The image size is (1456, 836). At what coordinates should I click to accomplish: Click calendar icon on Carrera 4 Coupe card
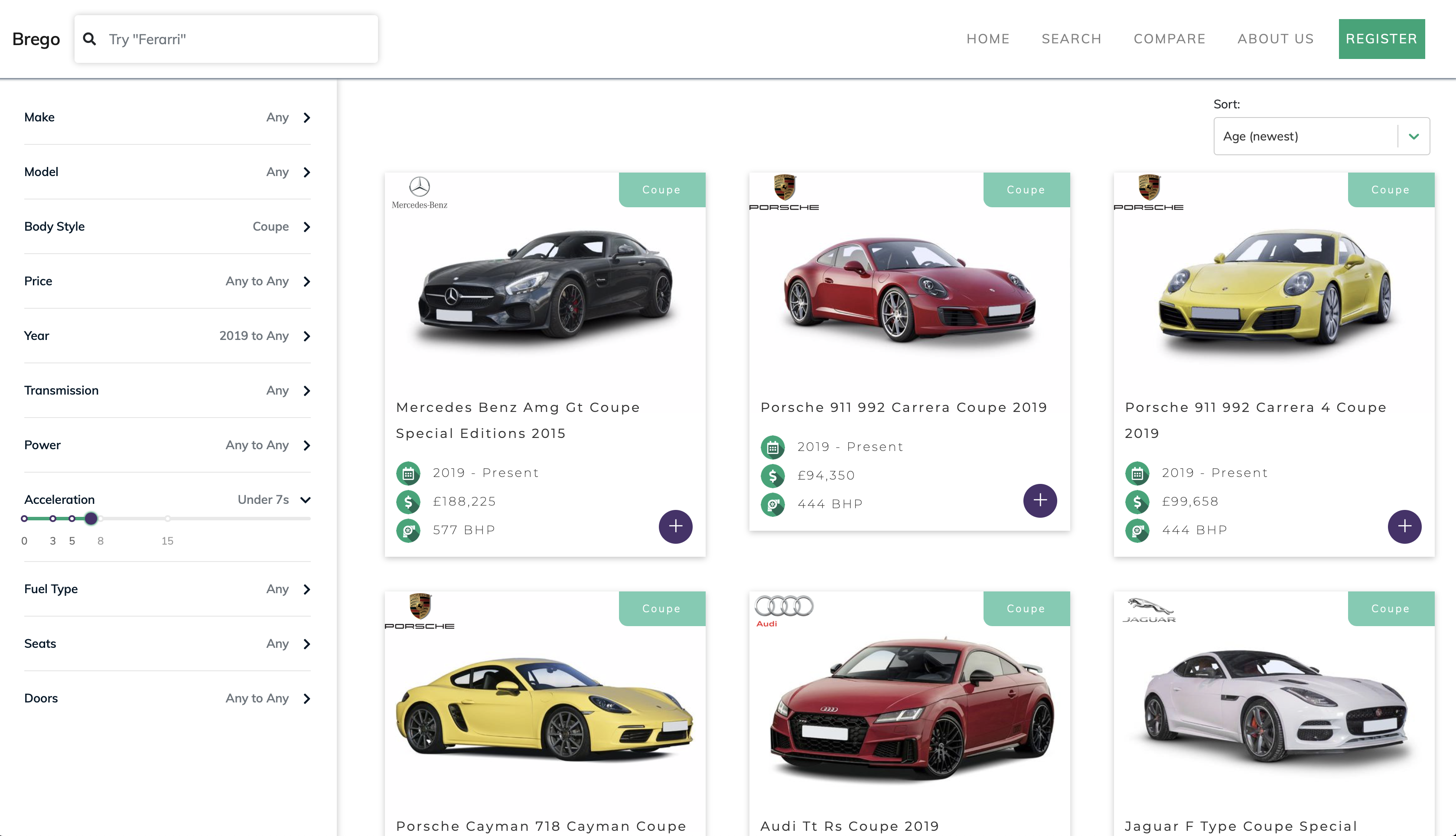[x=1137, y=473]
